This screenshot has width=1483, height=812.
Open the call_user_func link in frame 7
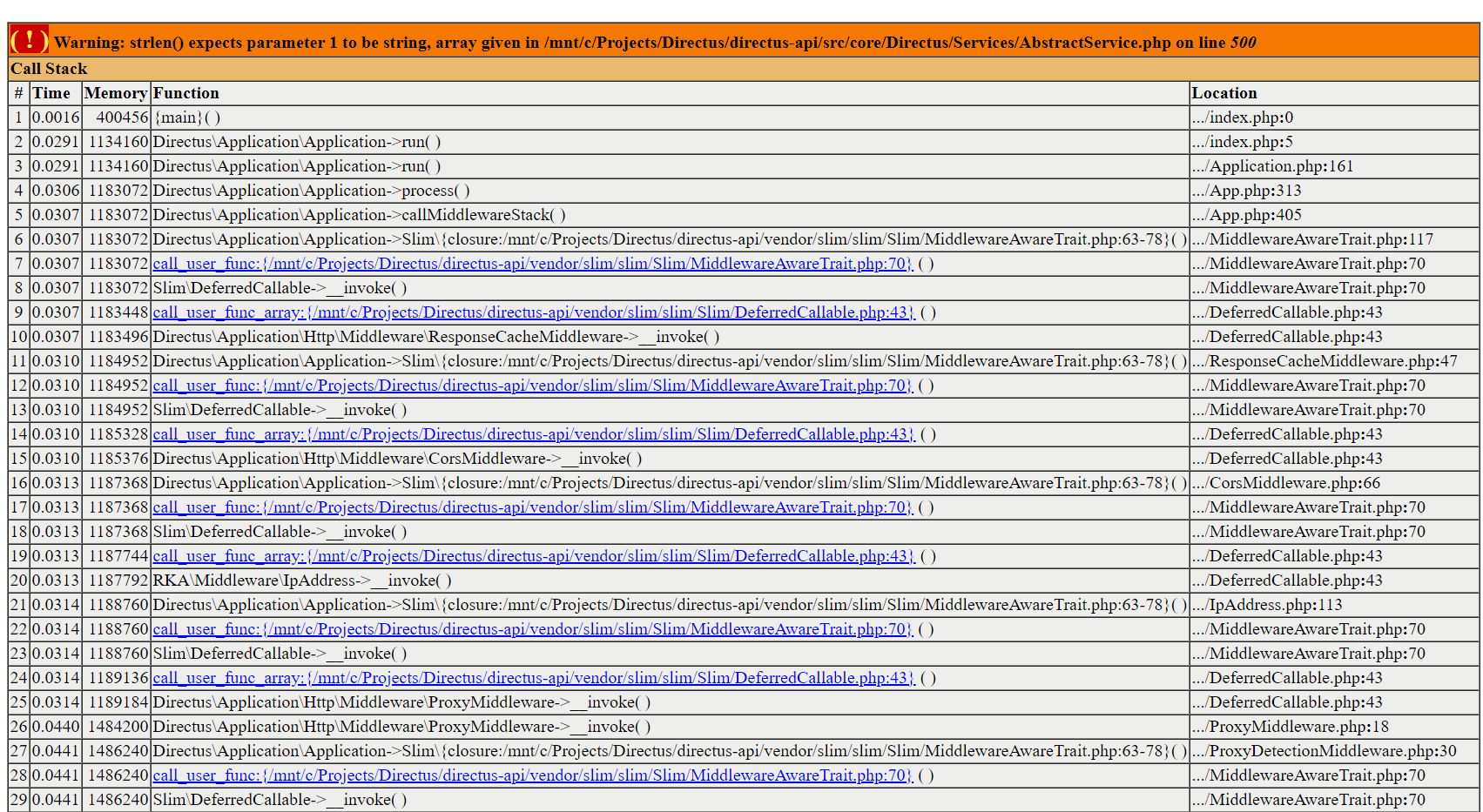529,264
